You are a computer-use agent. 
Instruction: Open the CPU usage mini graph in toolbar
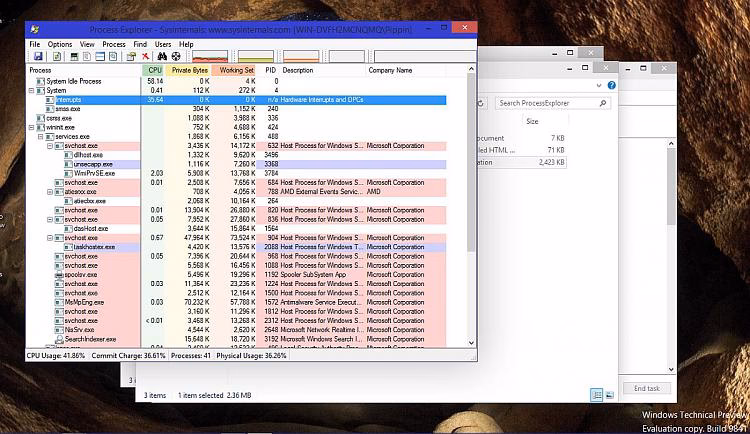210,56
